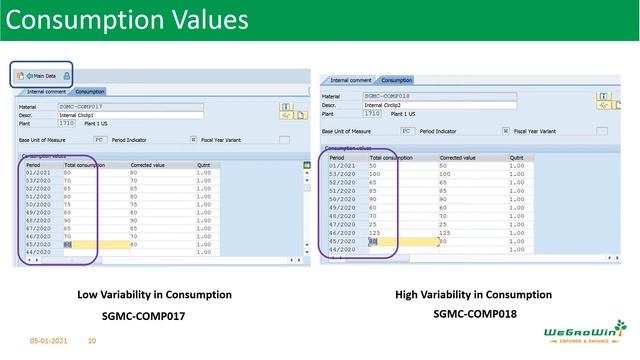Click corrected value 90 for period 50/2020 in COMP018
Viewport: 640px width, 360px height.
(473, 200)
